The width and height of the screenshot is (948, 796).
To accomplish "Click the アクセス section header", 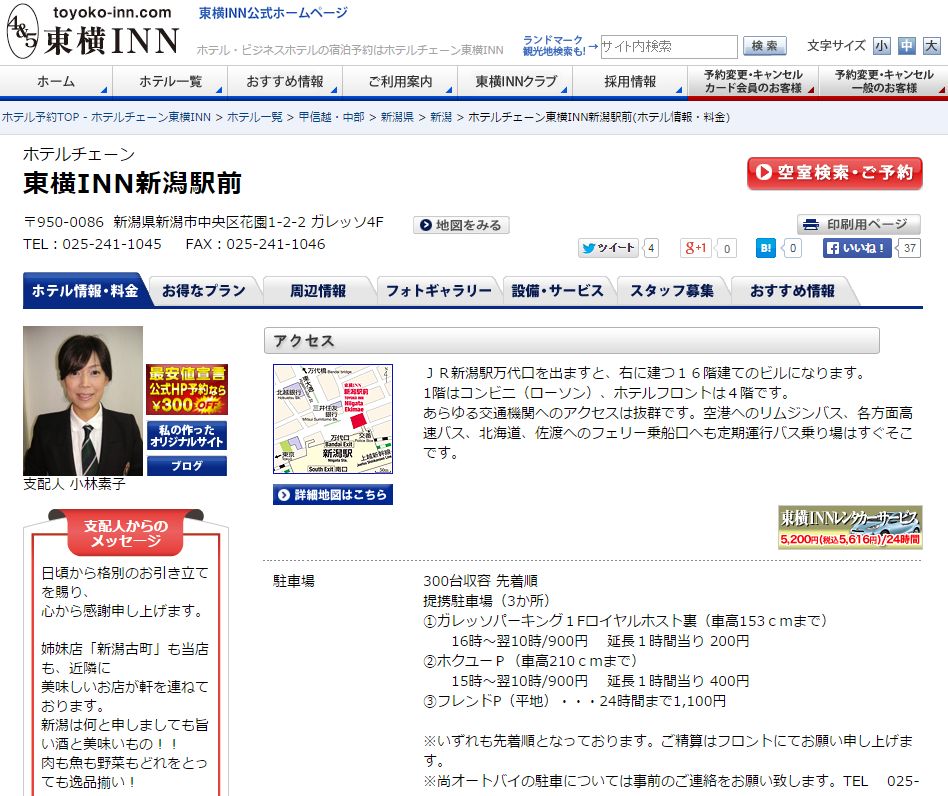I will pyautogui.click(x=571, y=341).
